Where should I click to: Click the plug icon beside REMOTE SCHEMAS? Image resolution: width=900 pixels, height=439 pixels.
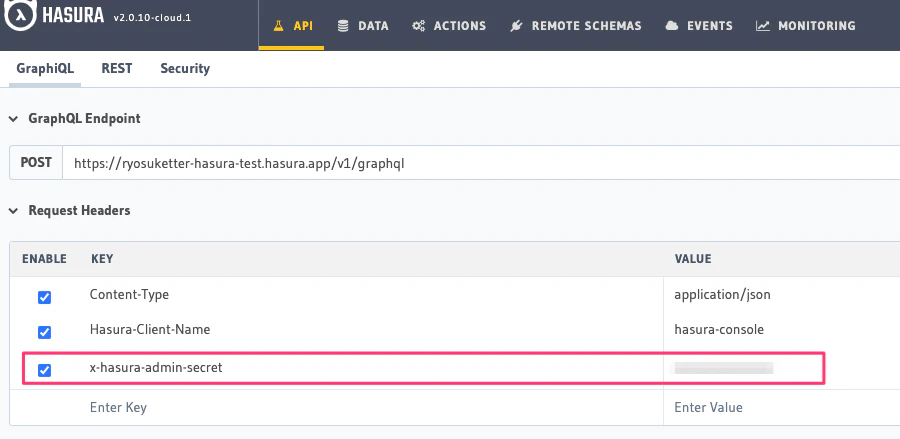click(516, 26)
